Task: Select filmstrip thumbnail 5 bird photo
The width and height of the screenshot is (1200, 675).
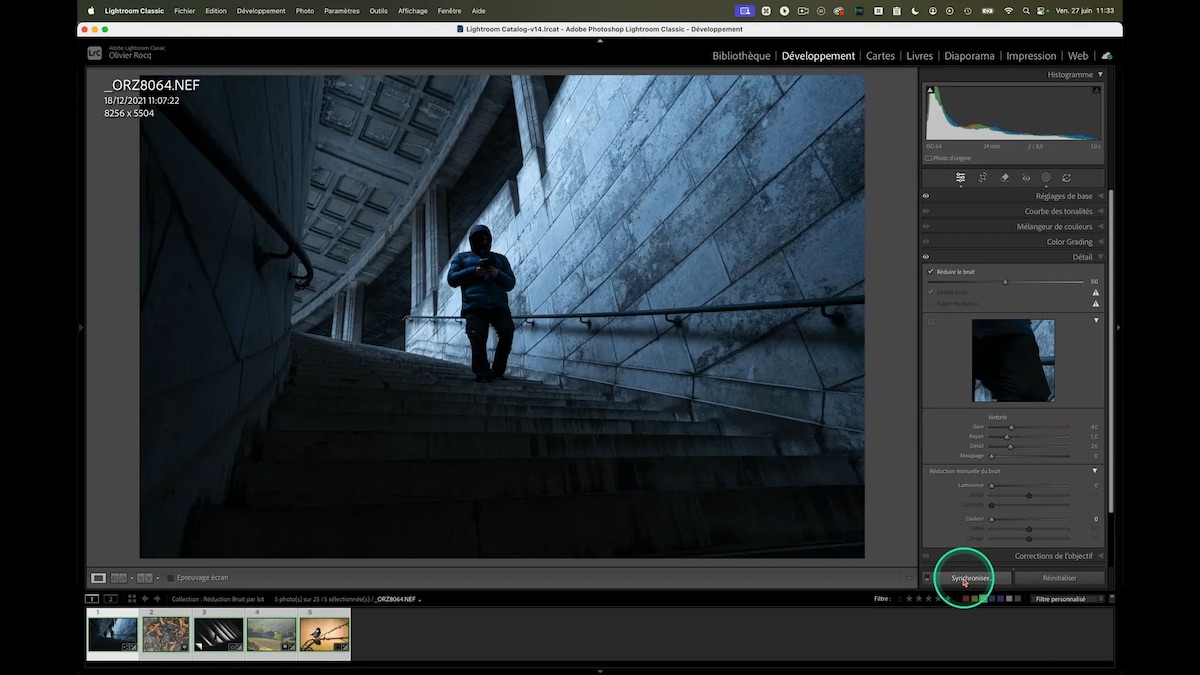Action: 324,634
